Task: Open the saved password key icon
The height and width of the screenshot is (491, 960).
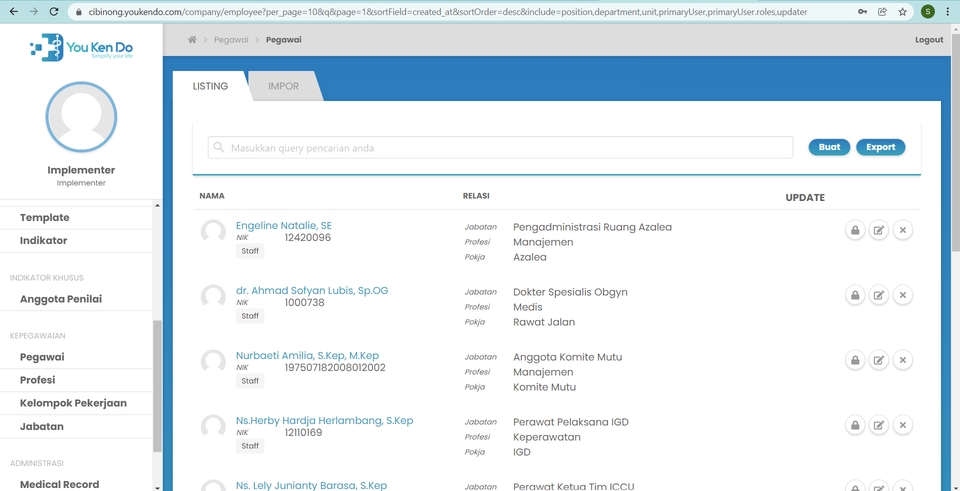Action: pyautogui.click(x=862, y=12)
